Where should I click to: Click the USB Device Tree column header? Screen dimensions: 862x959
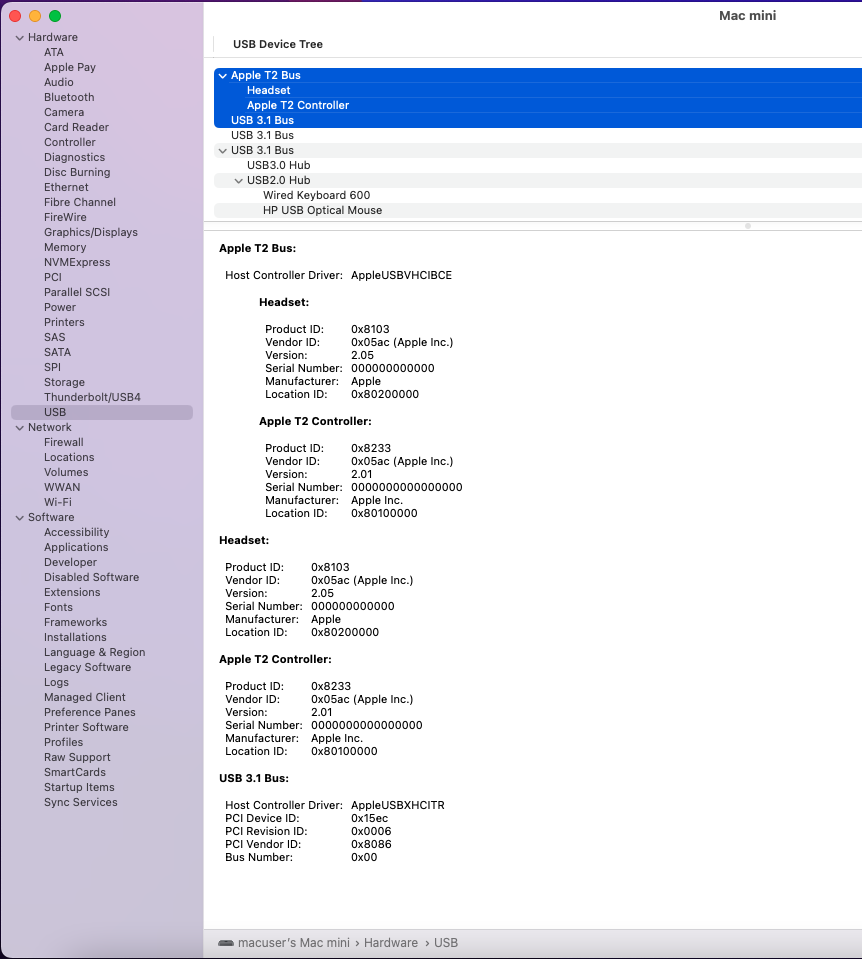tap(278, 44)
